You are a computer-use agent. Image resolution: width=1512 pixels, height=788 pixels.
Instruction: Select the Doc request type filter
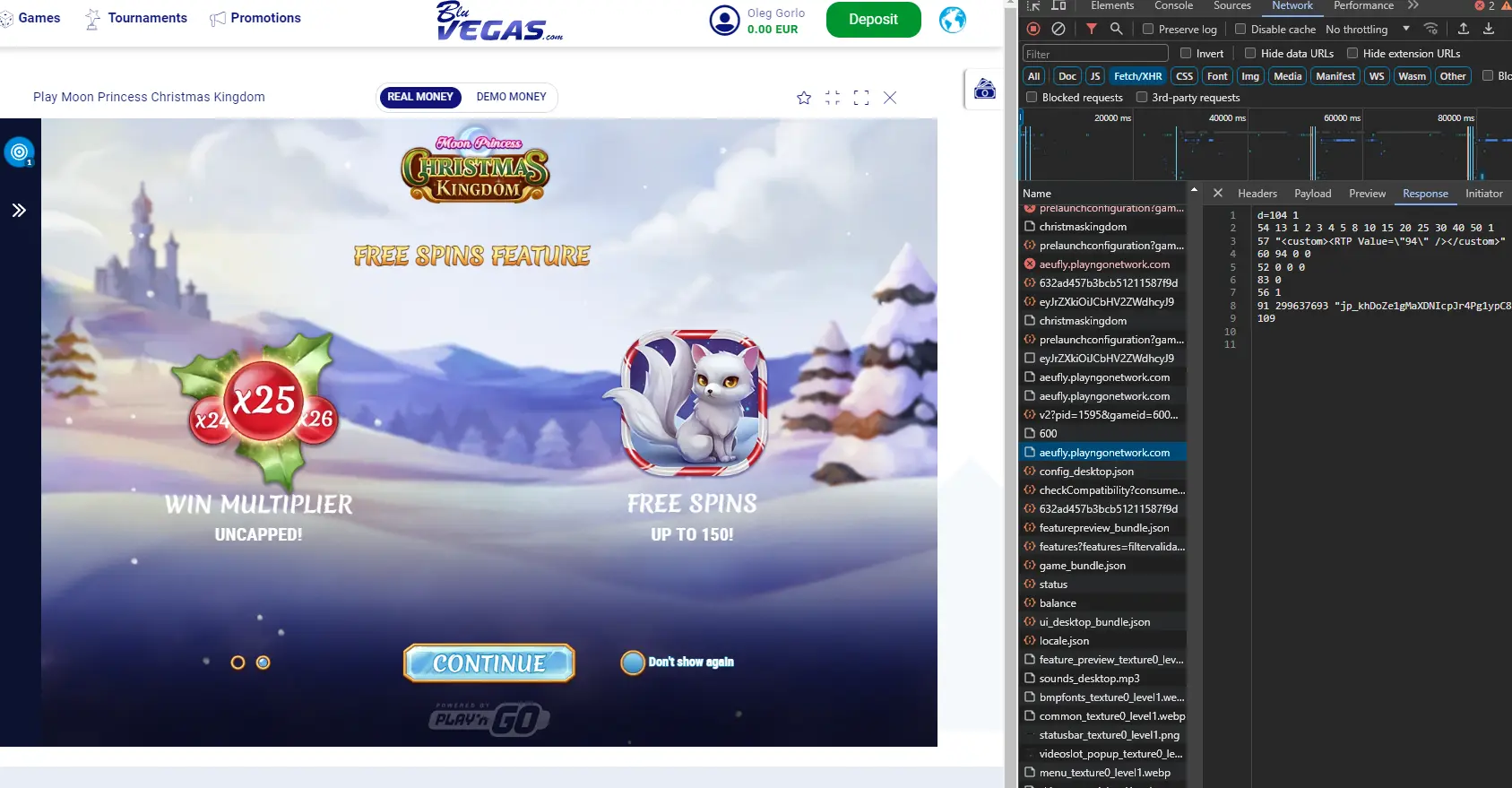[1067, 76]
